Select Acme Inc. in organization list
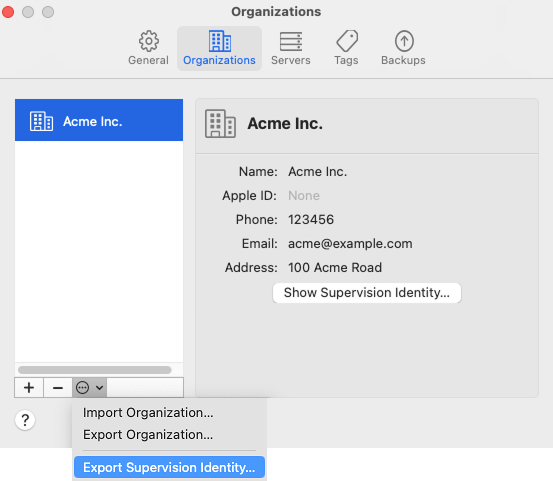The height and width of the screenshot is (481, 553). click(x=99, y=120)
